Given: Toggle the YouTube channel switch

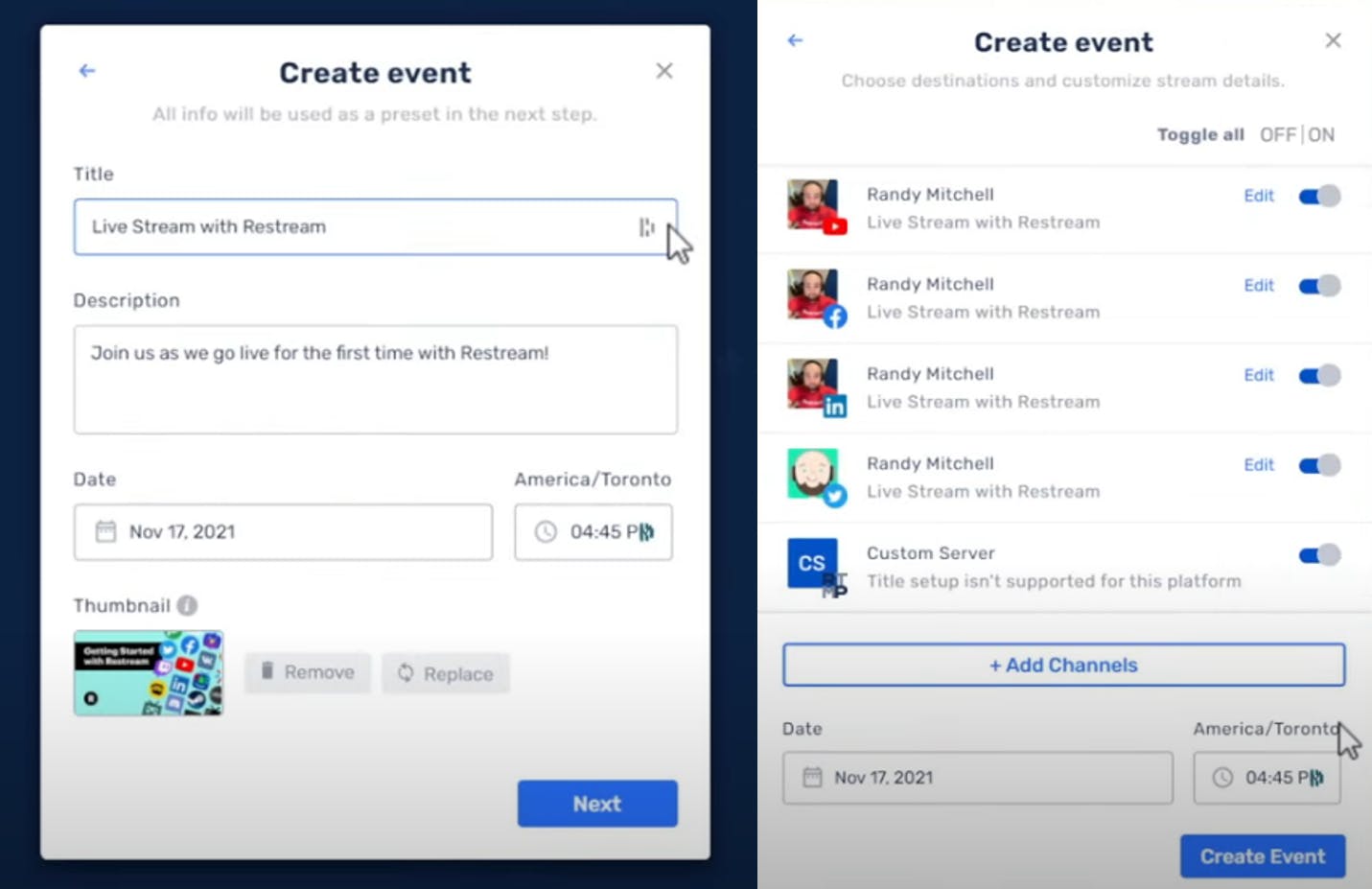Looking at the screenshot, I should point(1319,196).
